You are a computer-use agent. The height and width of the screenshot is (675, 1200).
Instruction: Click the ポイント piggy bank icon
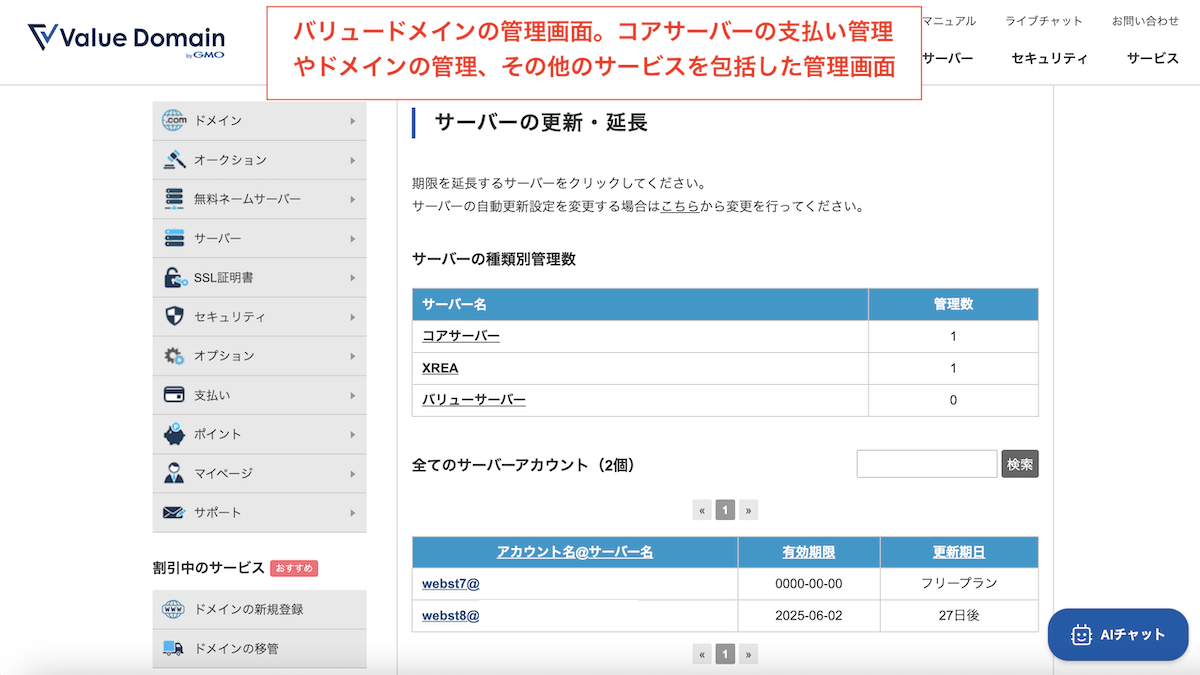pyautogui.click(x=174, y=434)
